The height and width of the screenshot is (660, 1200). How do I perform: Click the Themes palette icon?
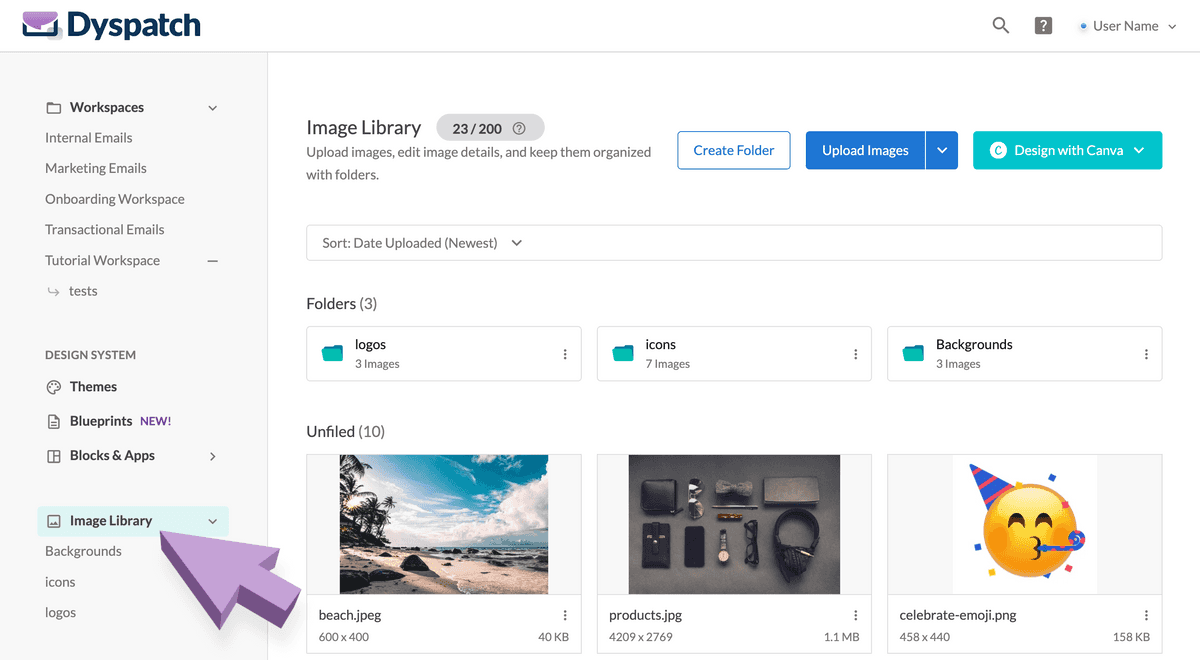coord(54,387)
